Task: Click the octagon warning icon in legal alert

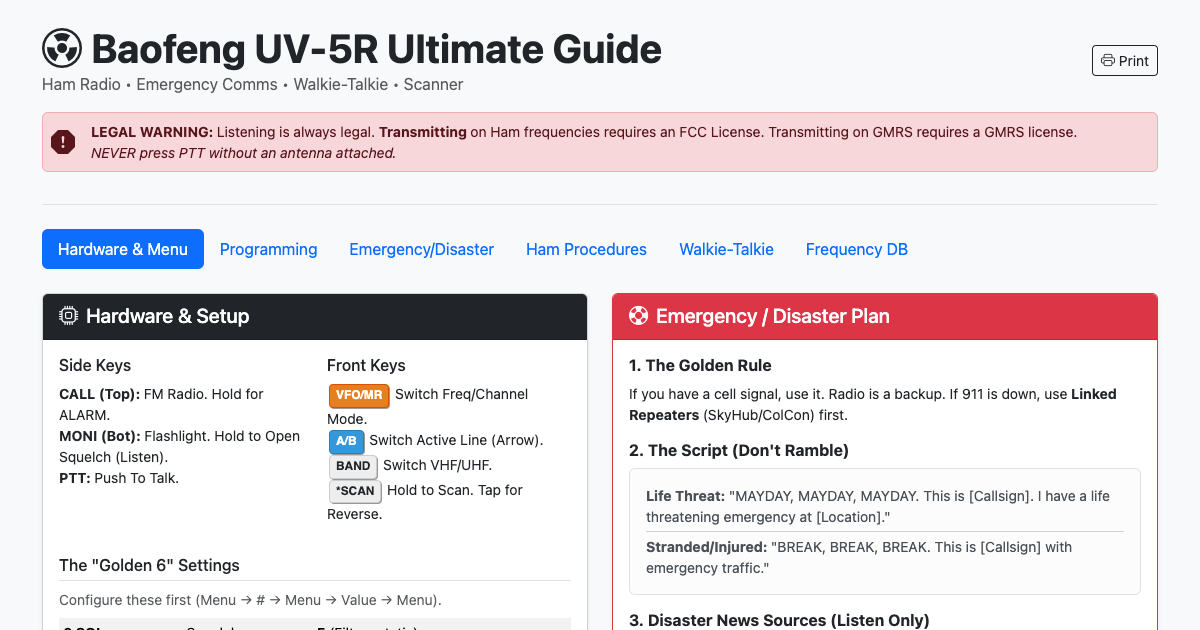Action: tap(63, 142)
